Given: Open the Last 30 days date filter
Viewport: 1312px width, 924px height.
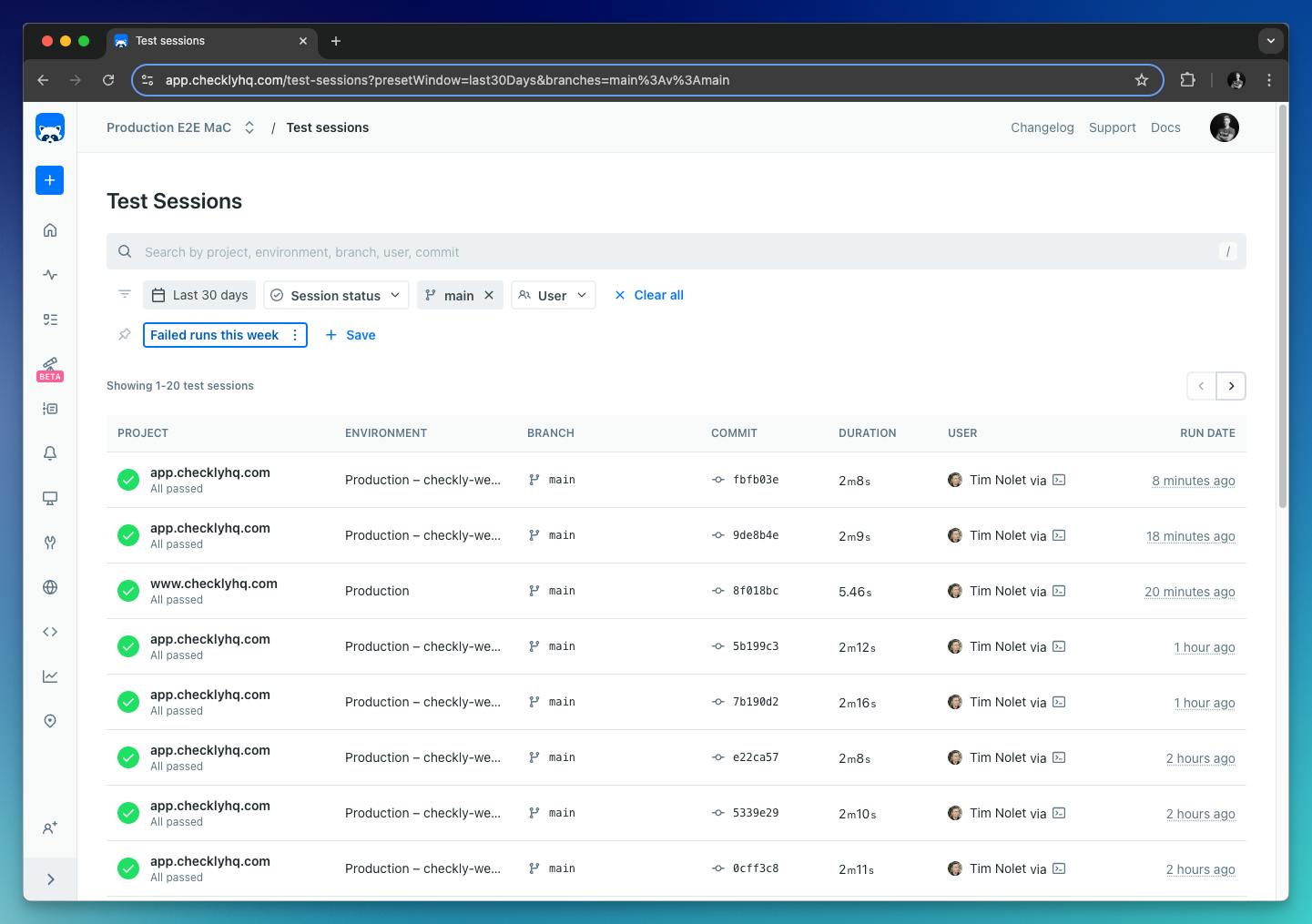Looking at the screenshot, I should tap(199, 295).
